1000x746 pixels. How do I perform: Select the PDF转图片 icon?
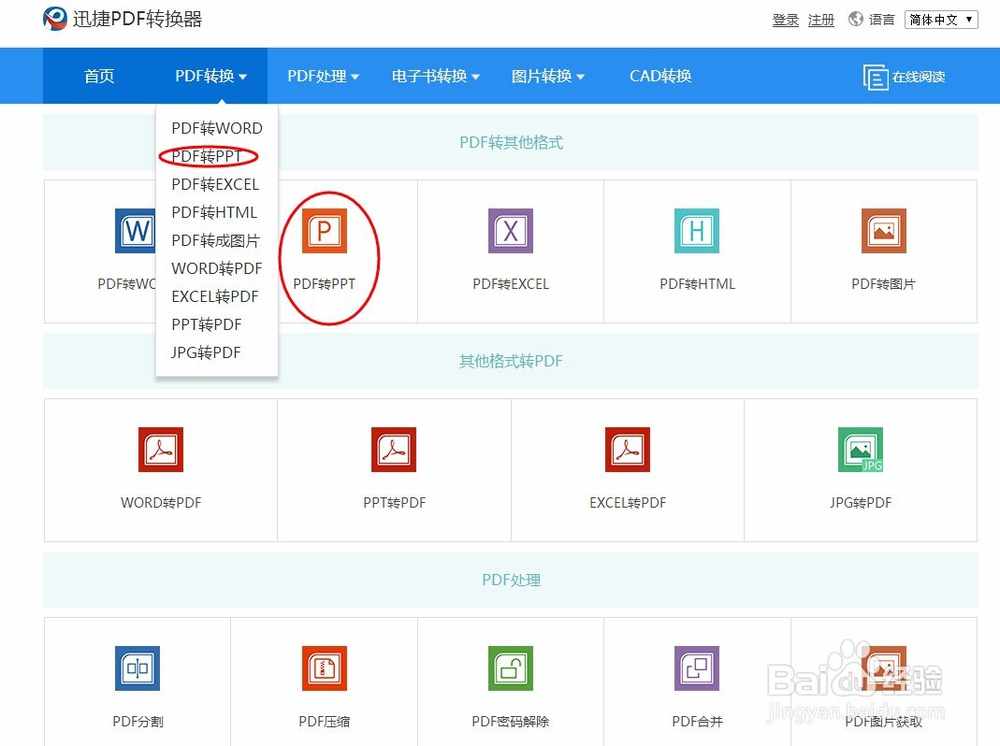coord(883,231)
